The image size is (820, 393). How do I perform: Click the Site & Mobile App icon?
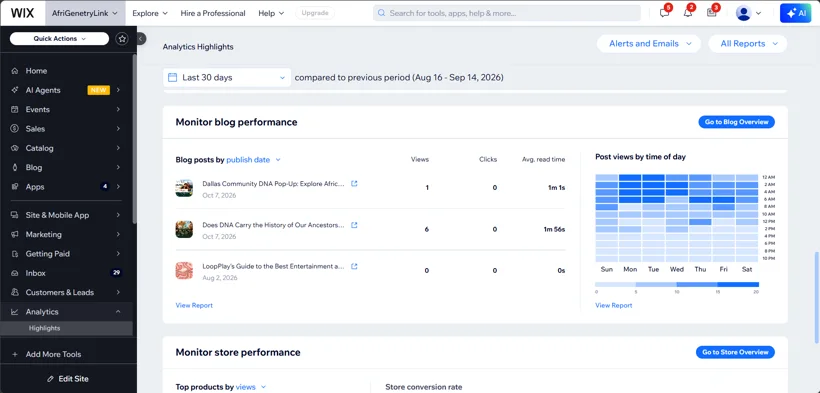(x=15, y=215)
